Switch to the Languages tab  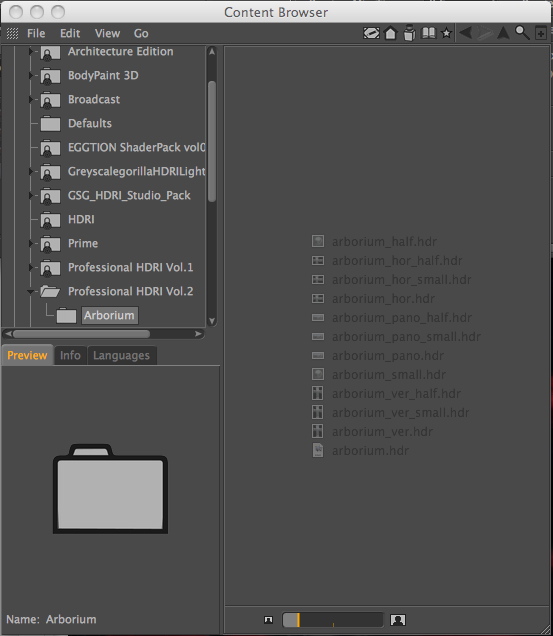[121, 355]
